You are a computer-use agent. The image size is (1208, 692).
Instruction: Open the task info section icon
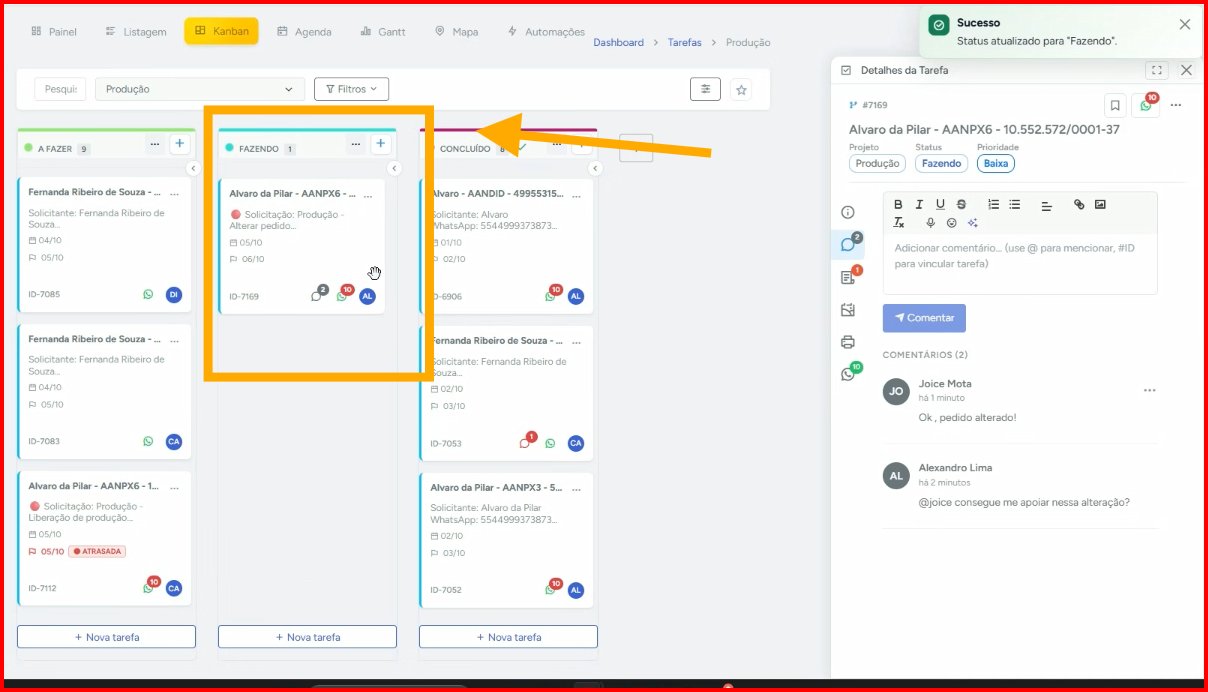[x=848, y=212]
